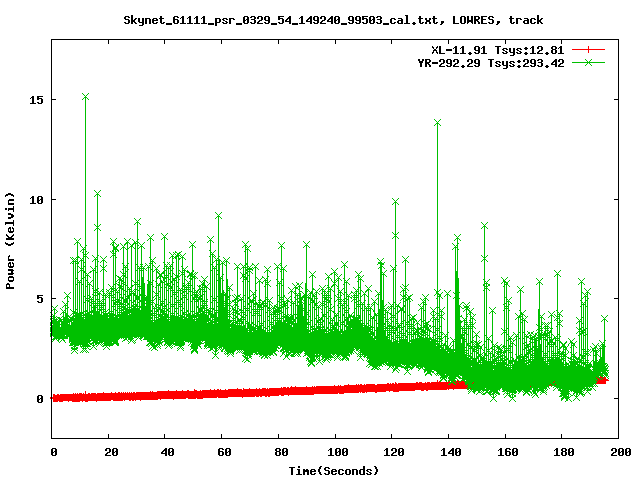Click the 100 tick label on x-axis
The width and height of the screenshot is (640, 480).
pyautogui.click(x=336, y=452)
